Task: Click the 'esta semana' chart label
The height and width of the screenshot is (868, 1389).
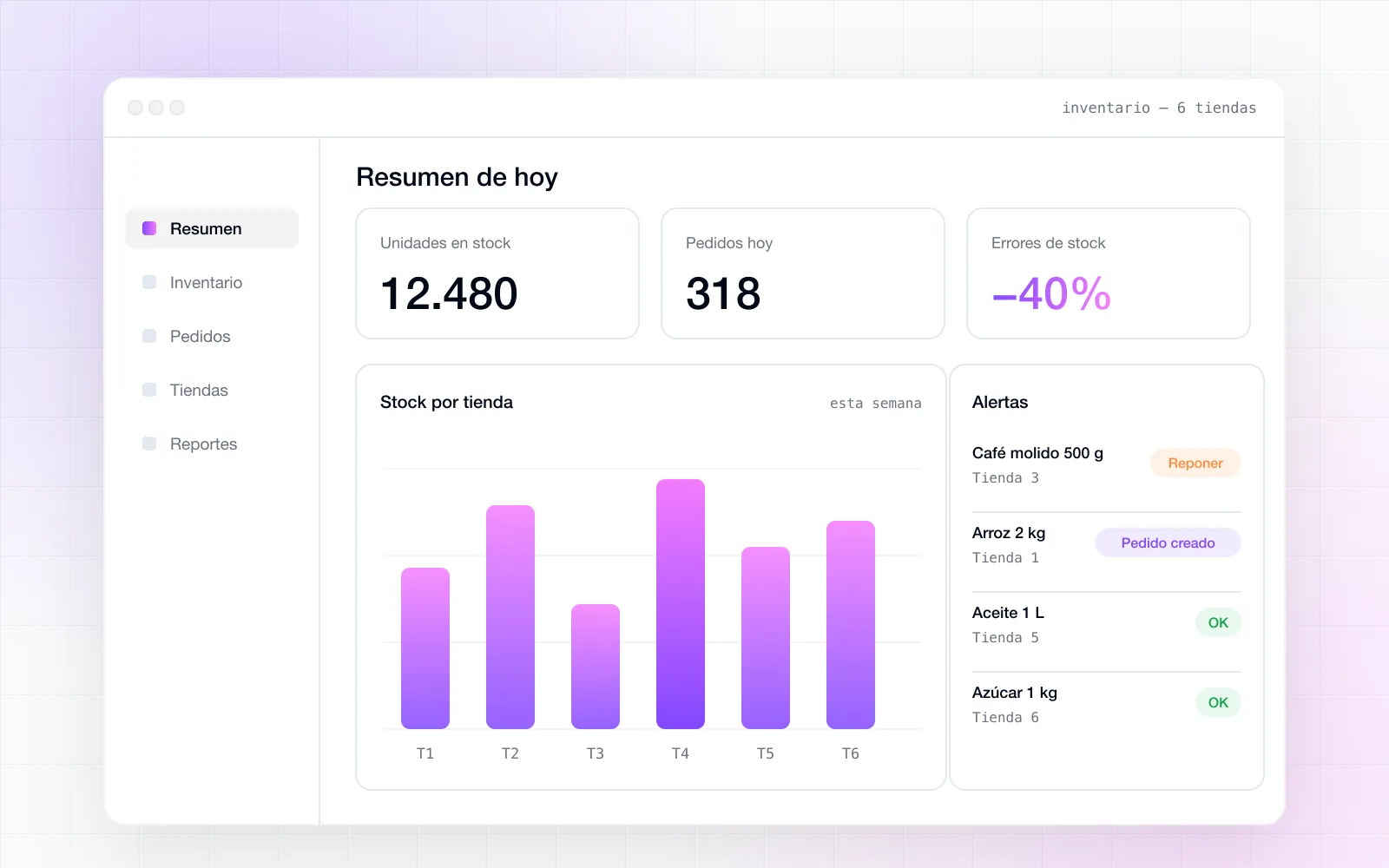Action: 875,403
